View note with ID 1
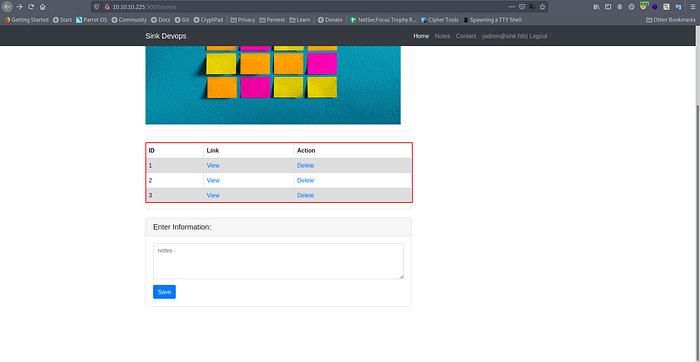The image size is (700, 362). pos(213,165)
